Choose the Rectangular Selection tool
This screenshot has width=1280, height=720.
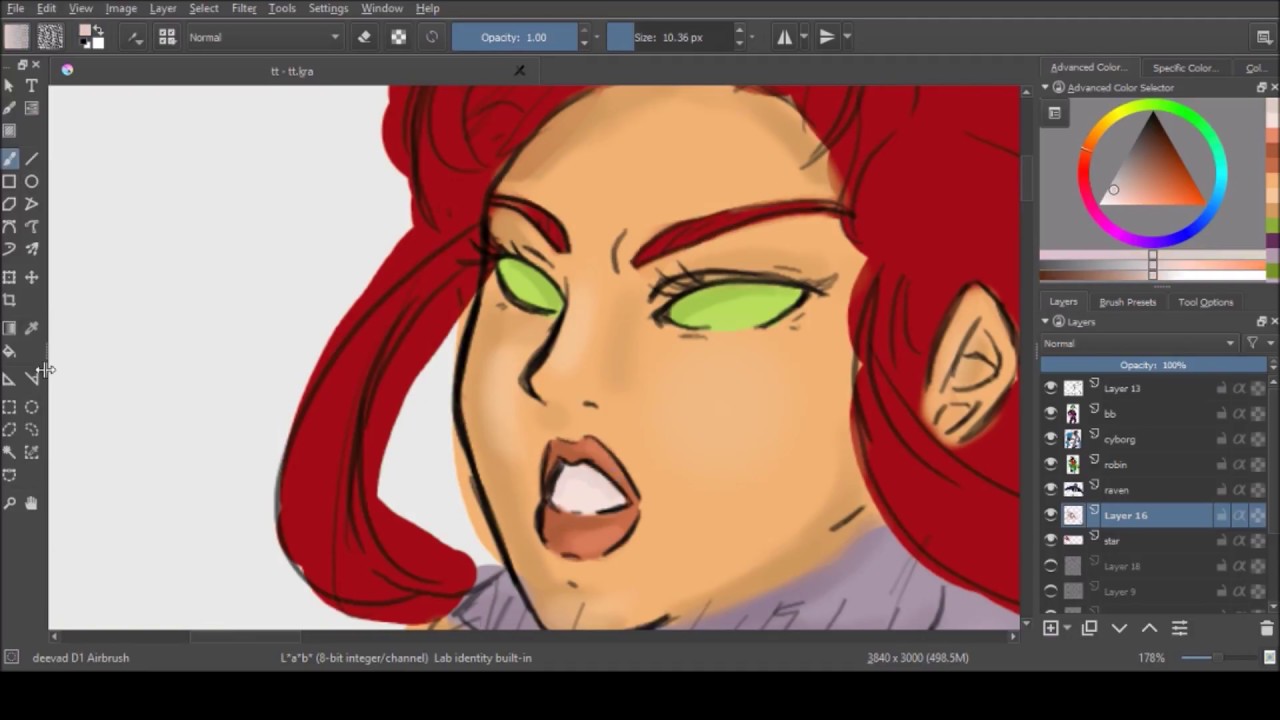[10, 407]
